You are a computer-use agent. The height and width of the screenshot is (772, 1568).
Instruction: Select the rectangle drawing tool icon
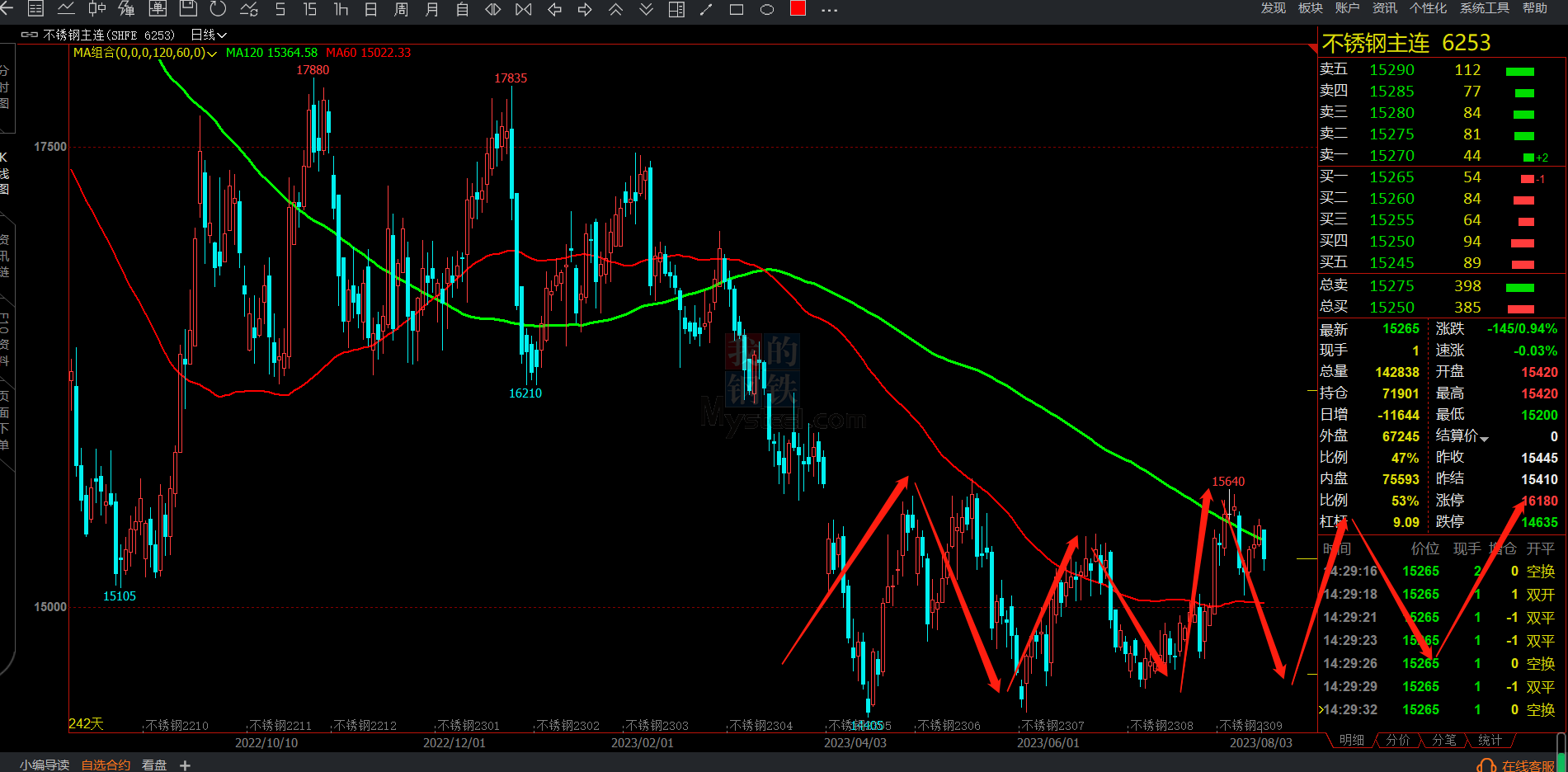click(x=737, y=9)
